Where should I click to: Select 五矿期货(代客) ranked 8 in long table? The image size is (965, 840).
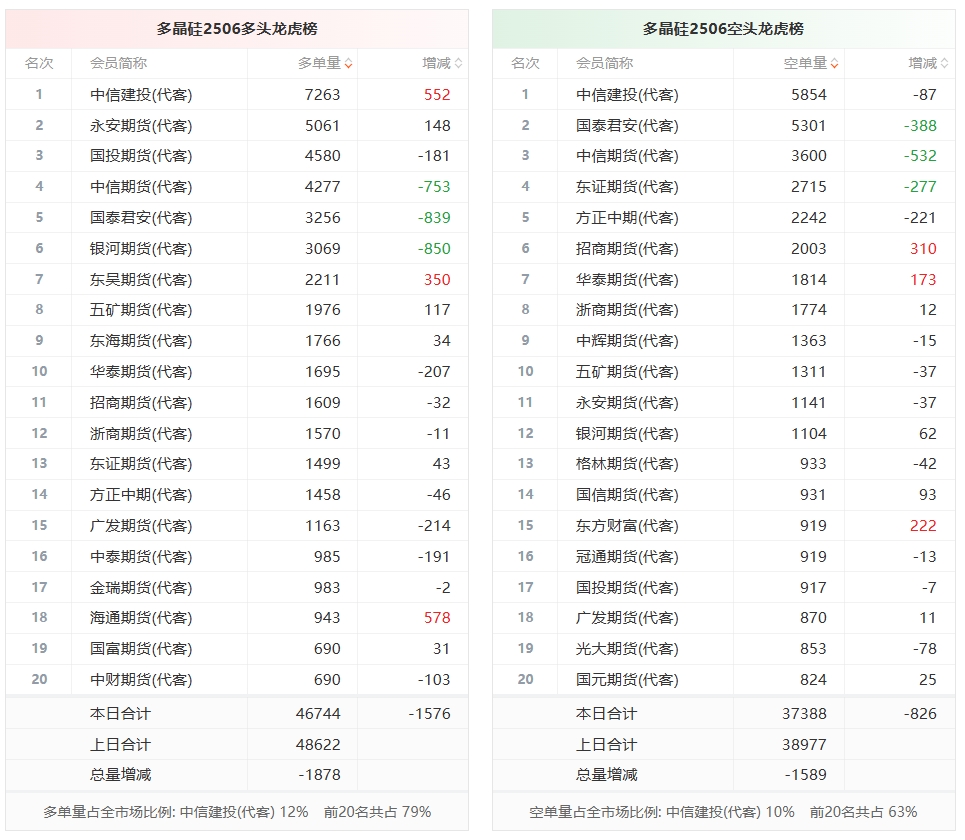tap(141, 310)
